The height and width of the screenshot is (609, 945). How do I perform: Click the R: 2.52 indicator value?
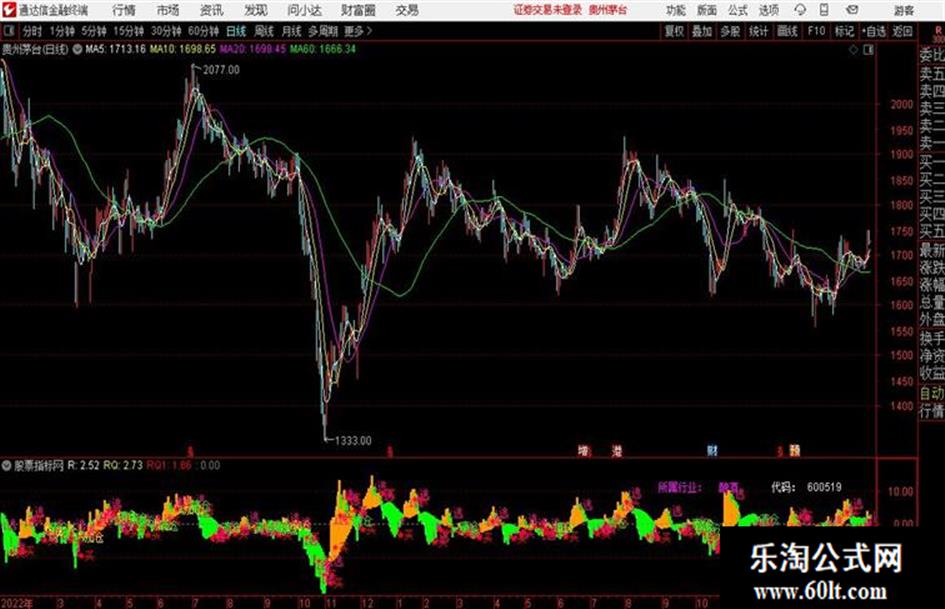[x=83, y=465]
